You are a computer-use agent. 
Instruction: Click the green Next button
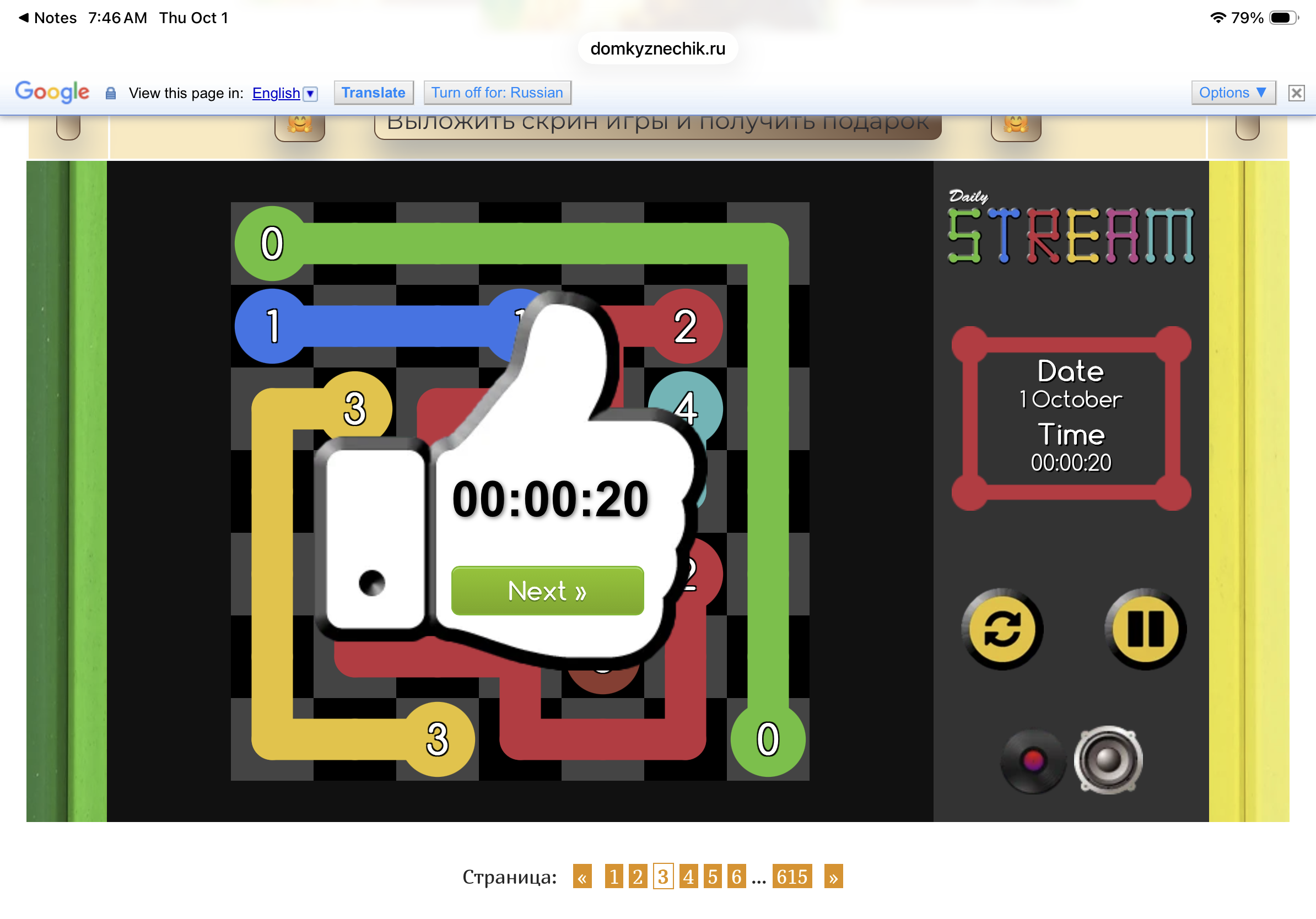(547, 591)
